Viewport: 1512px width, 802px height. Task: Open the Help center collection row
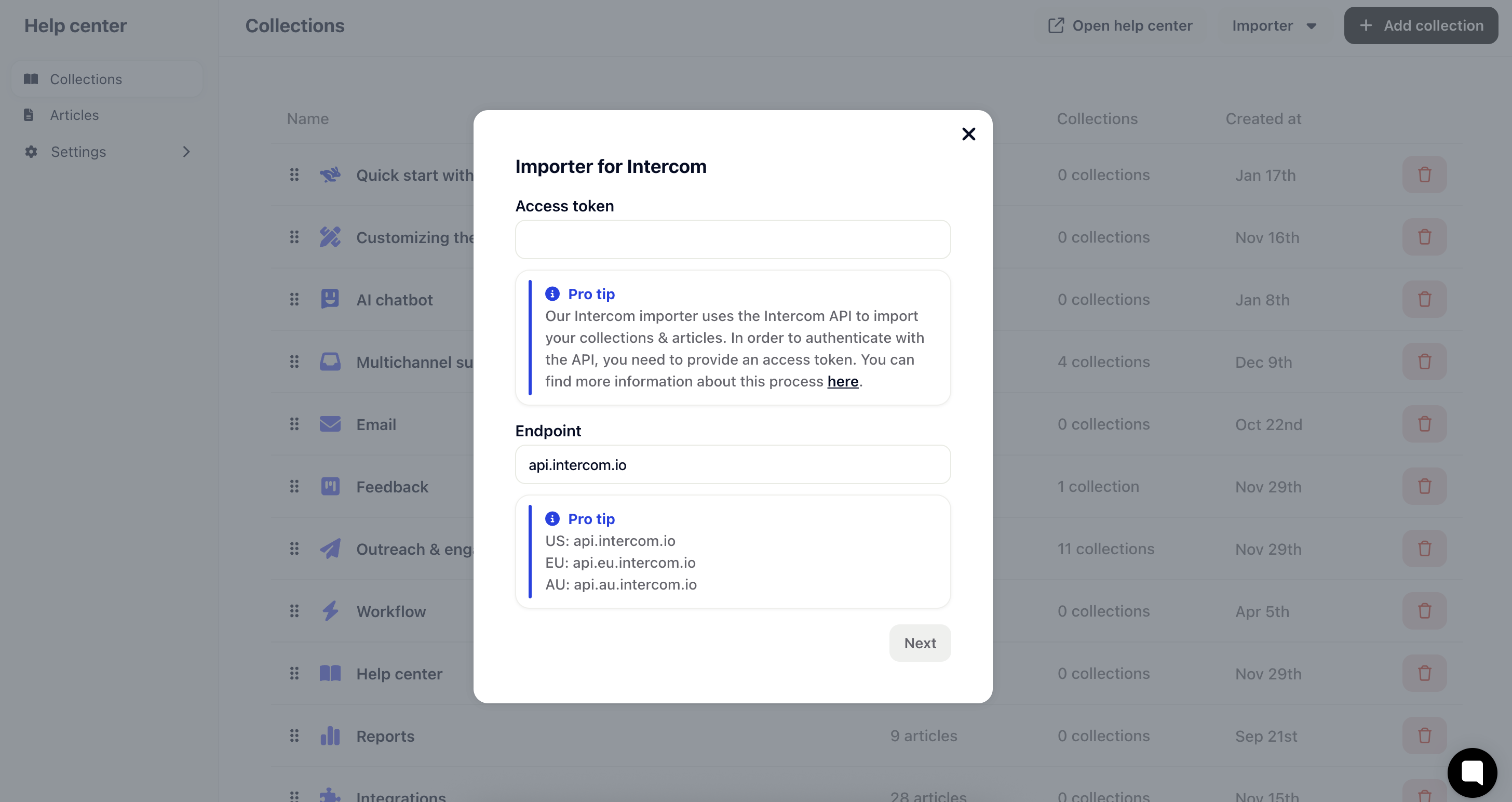(399, 673)
